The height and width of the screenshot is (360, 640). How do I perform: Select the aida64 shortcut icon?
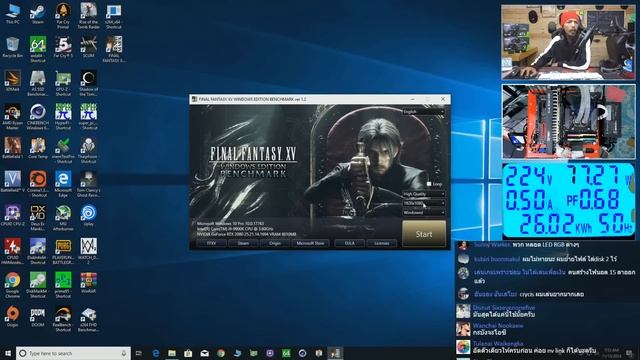38,49
